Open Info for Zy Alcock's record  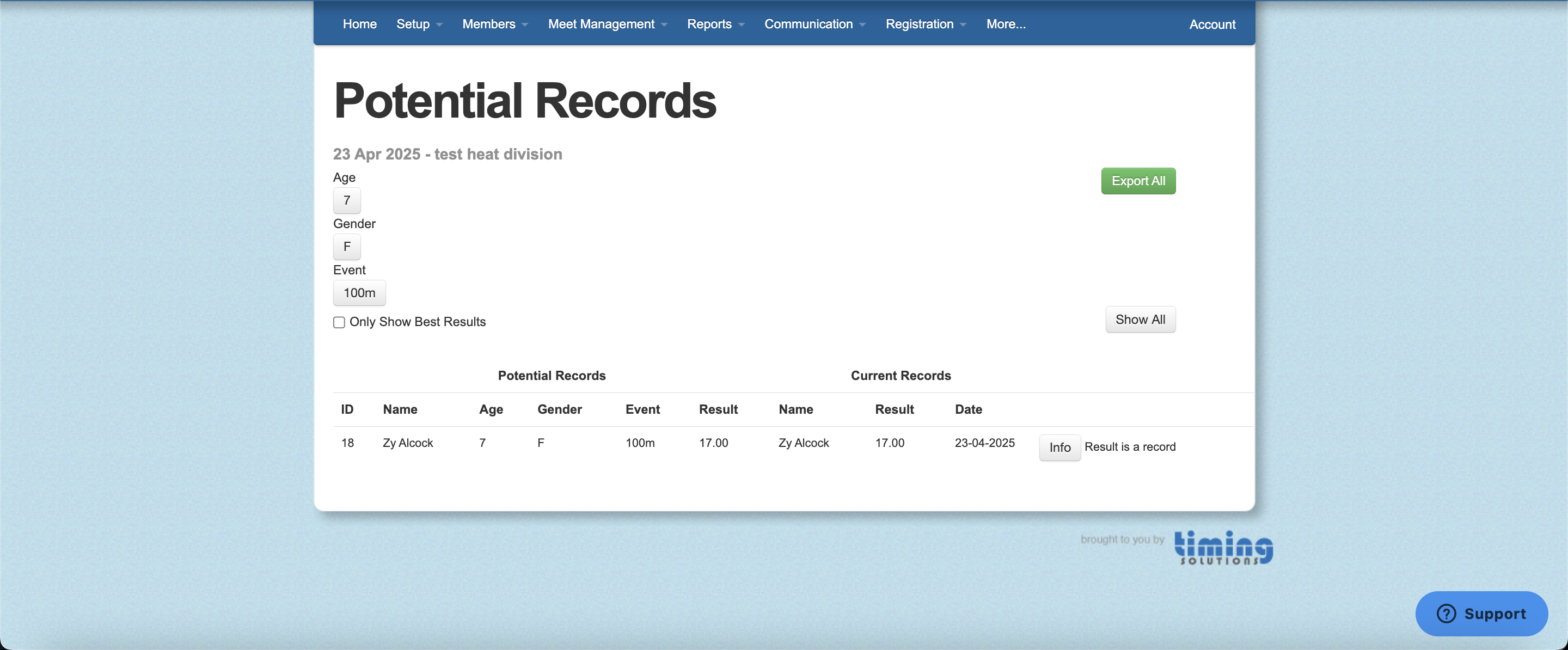point(1059,447)
